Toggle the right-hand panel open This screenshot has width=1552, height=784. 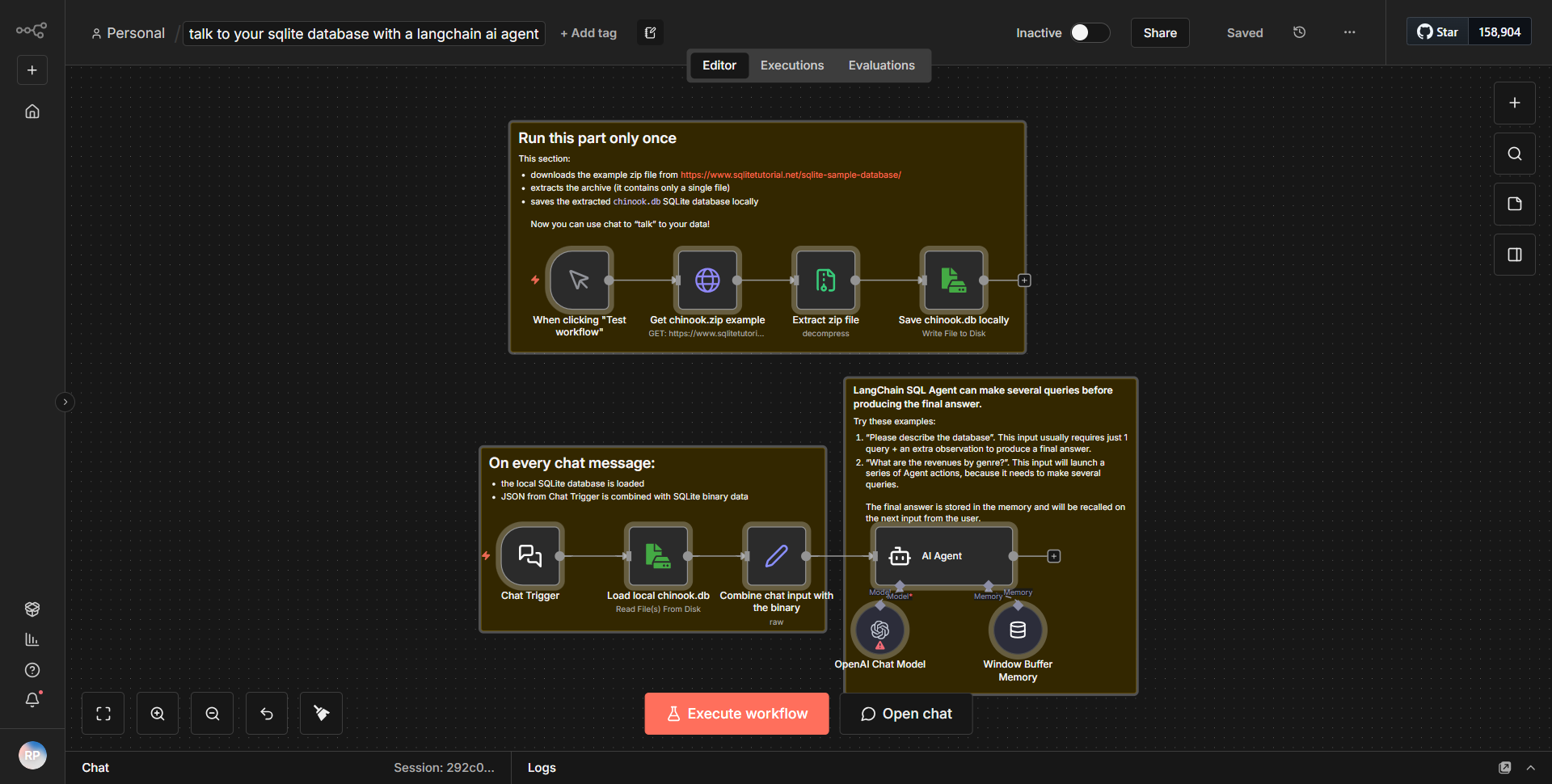coord(1514,254)
